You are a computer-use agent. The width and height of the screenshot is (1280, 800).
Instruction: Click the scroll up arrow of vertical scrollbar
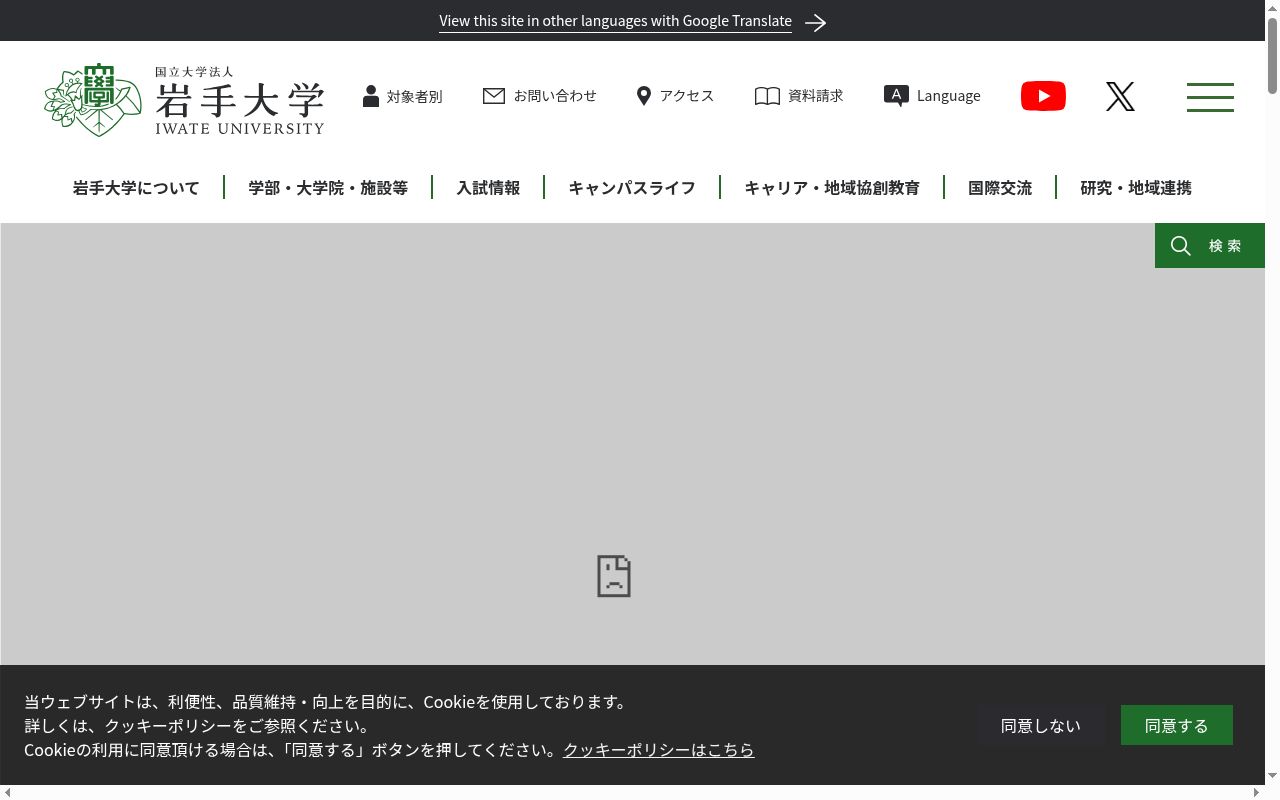(1272, 7)
